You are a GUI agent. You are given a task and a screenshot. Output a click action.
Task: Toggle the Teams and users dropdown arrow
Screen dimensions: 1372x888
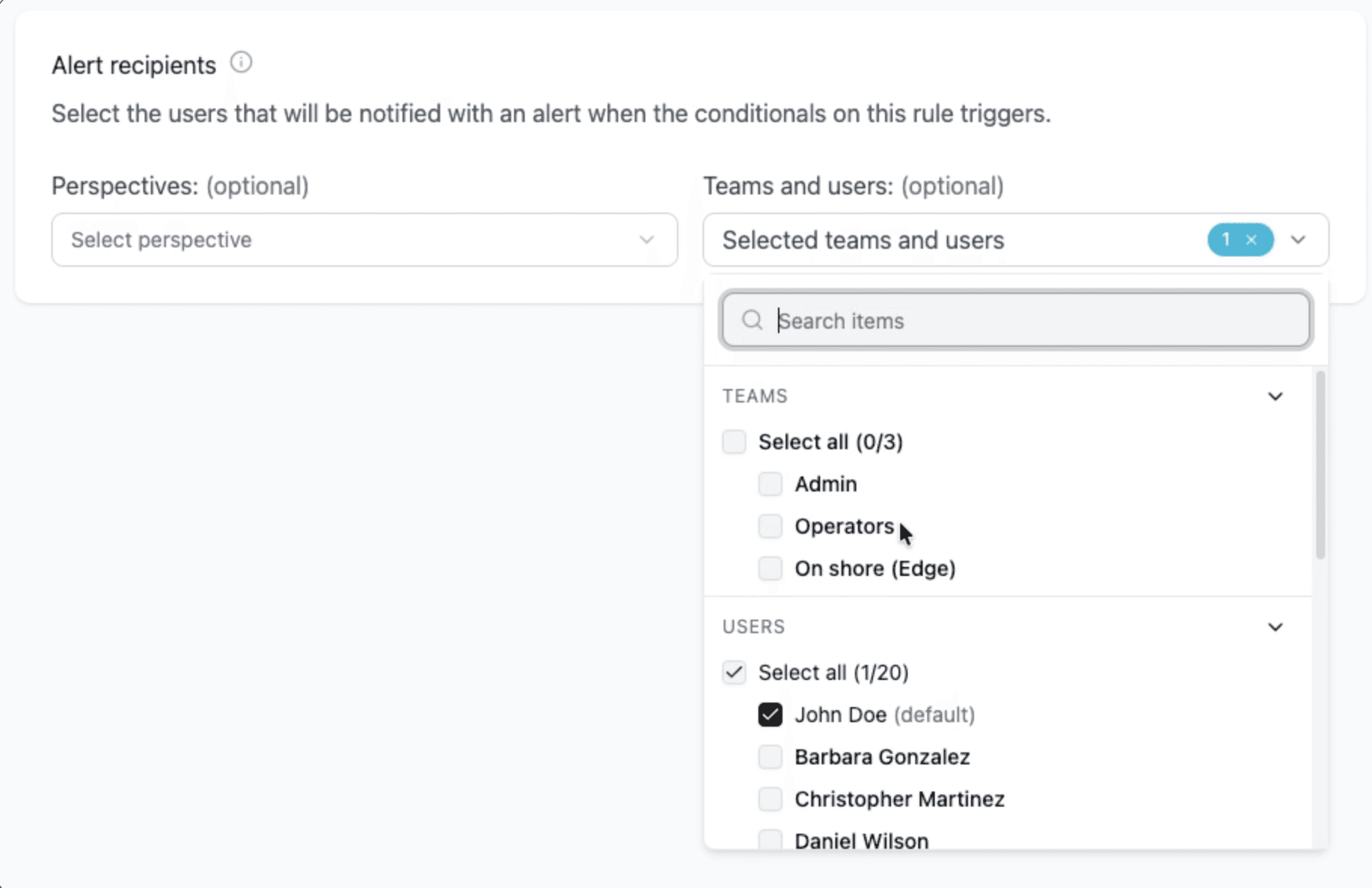pos(1298,240)
